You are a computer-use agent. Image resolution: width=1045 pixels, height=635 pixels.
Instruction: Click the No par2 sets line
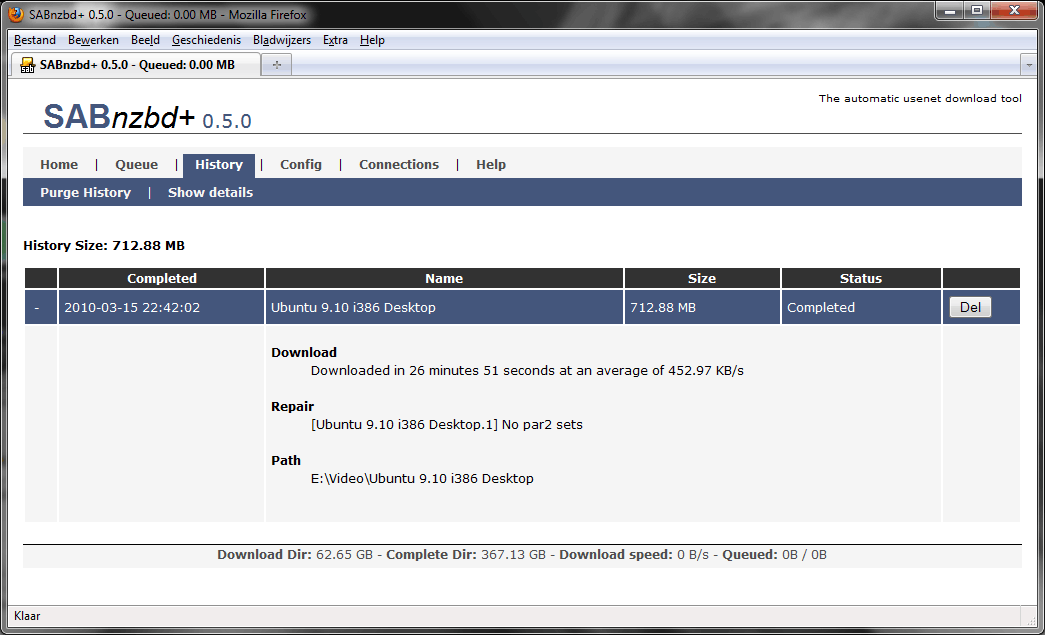[447, 424]
